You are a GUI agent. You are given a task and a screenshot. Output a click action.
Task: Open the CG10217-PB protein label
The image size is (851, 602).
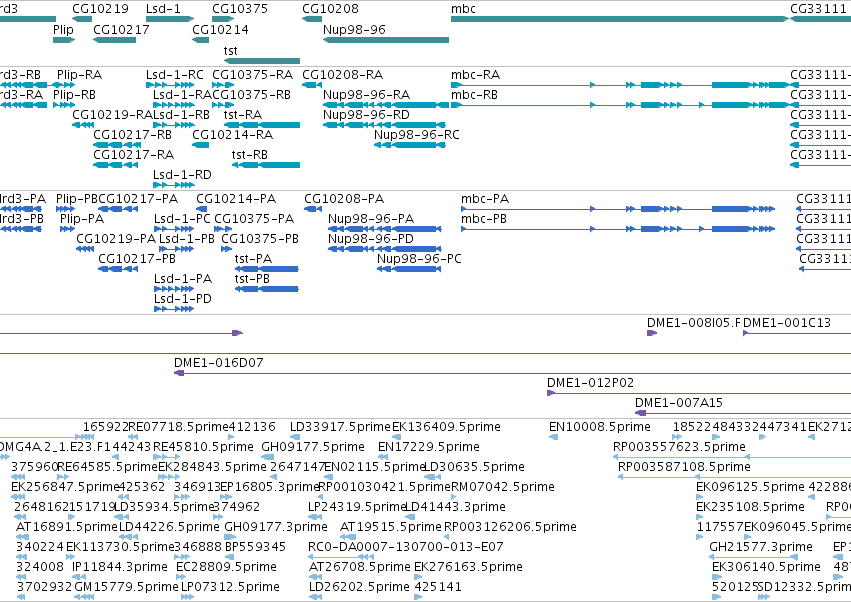[x=137, y=259]
